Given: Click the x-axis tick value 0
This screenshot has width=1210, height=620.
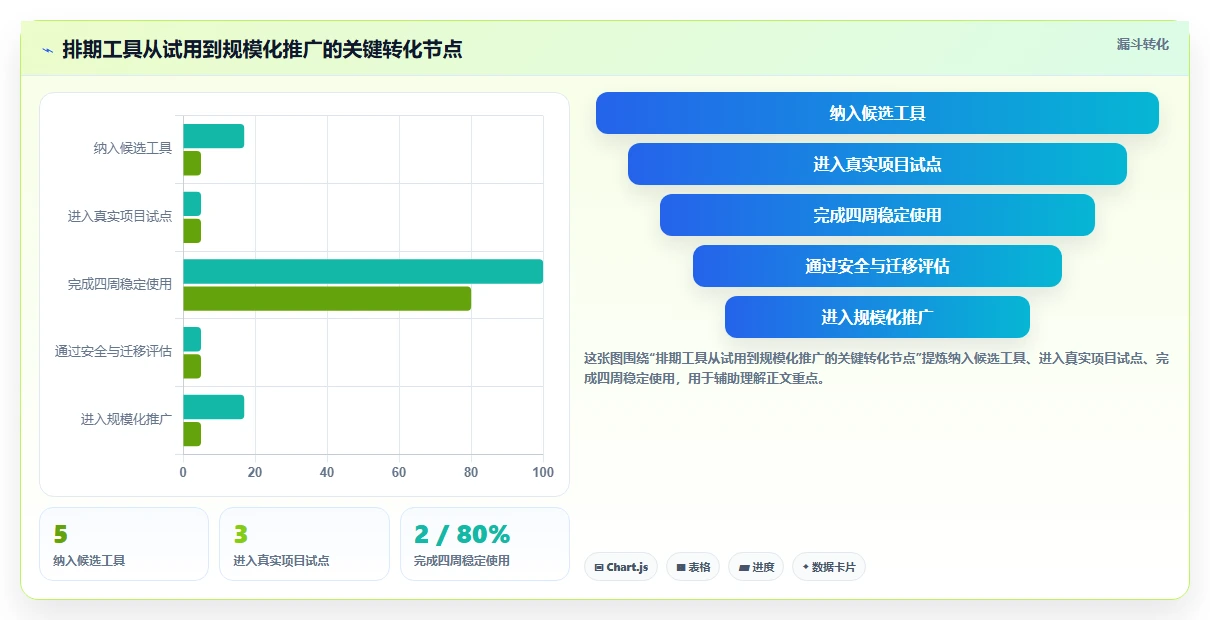Looking at the screenshot, I should click(183, 472).
